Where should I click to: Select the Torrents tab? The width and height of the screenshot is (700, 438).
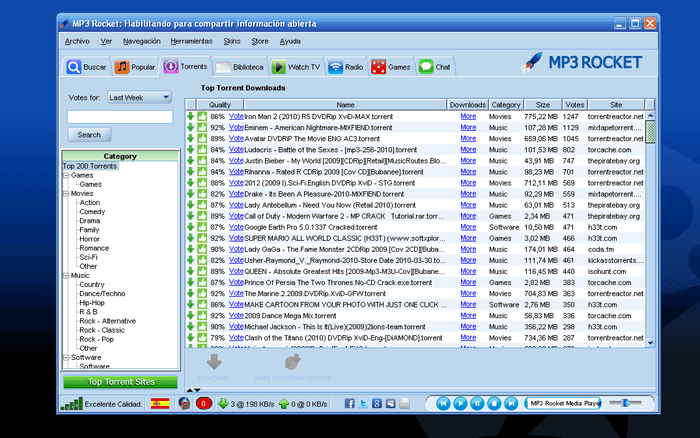coord(185,67)
